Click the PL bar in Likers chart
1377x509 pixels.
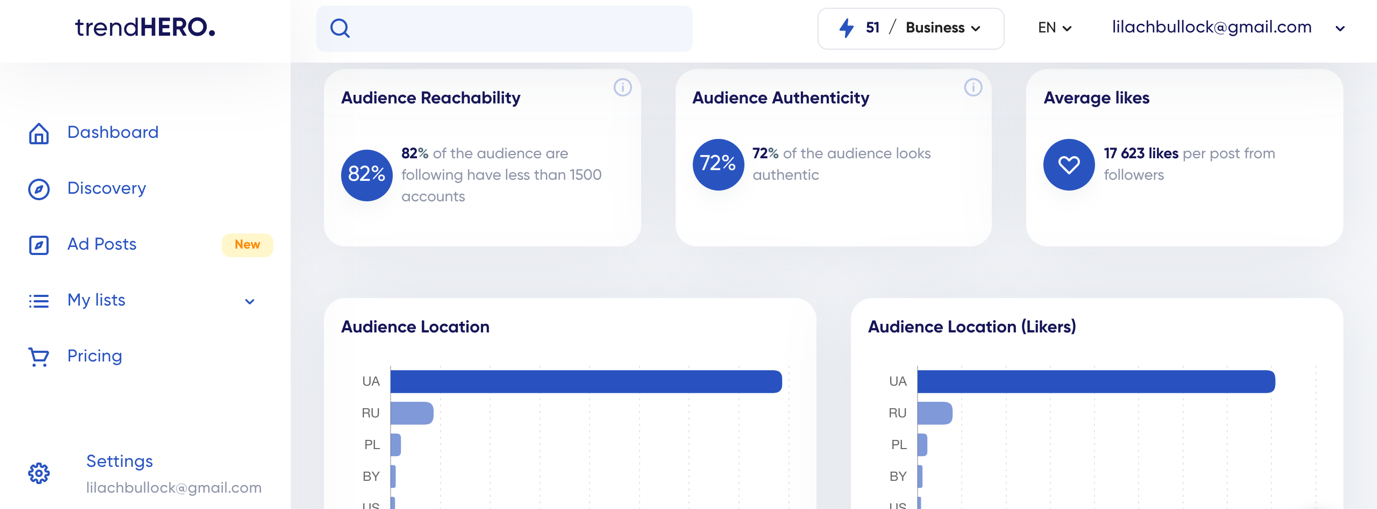(x=922, y=445)
